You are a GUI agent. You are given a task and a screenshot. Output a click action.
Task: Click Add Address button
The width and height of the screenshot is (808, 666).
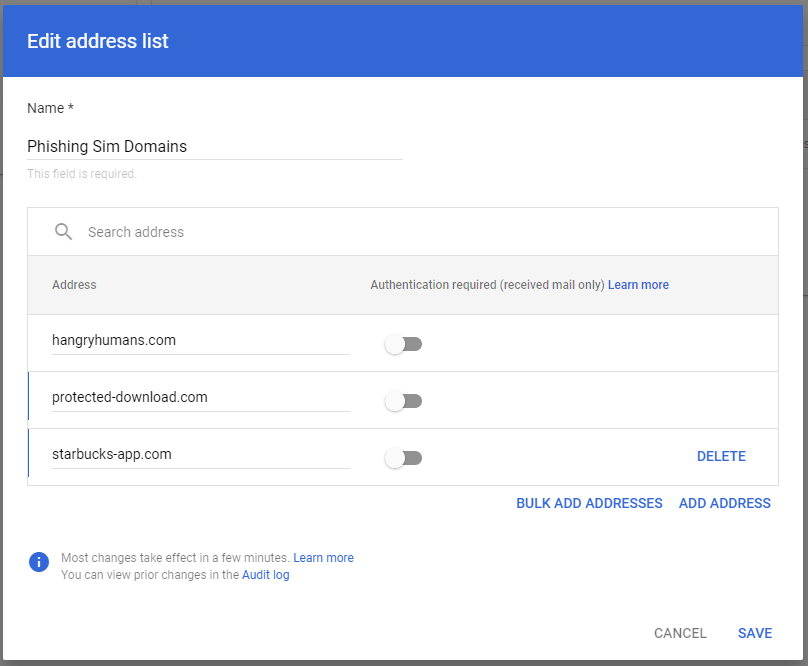tap(725, 503)
